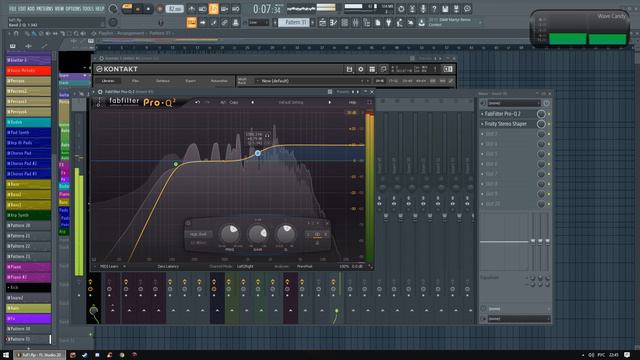640x360 pixels.
Task: Open Kontakt's save icon
Action: pos(349,69)
